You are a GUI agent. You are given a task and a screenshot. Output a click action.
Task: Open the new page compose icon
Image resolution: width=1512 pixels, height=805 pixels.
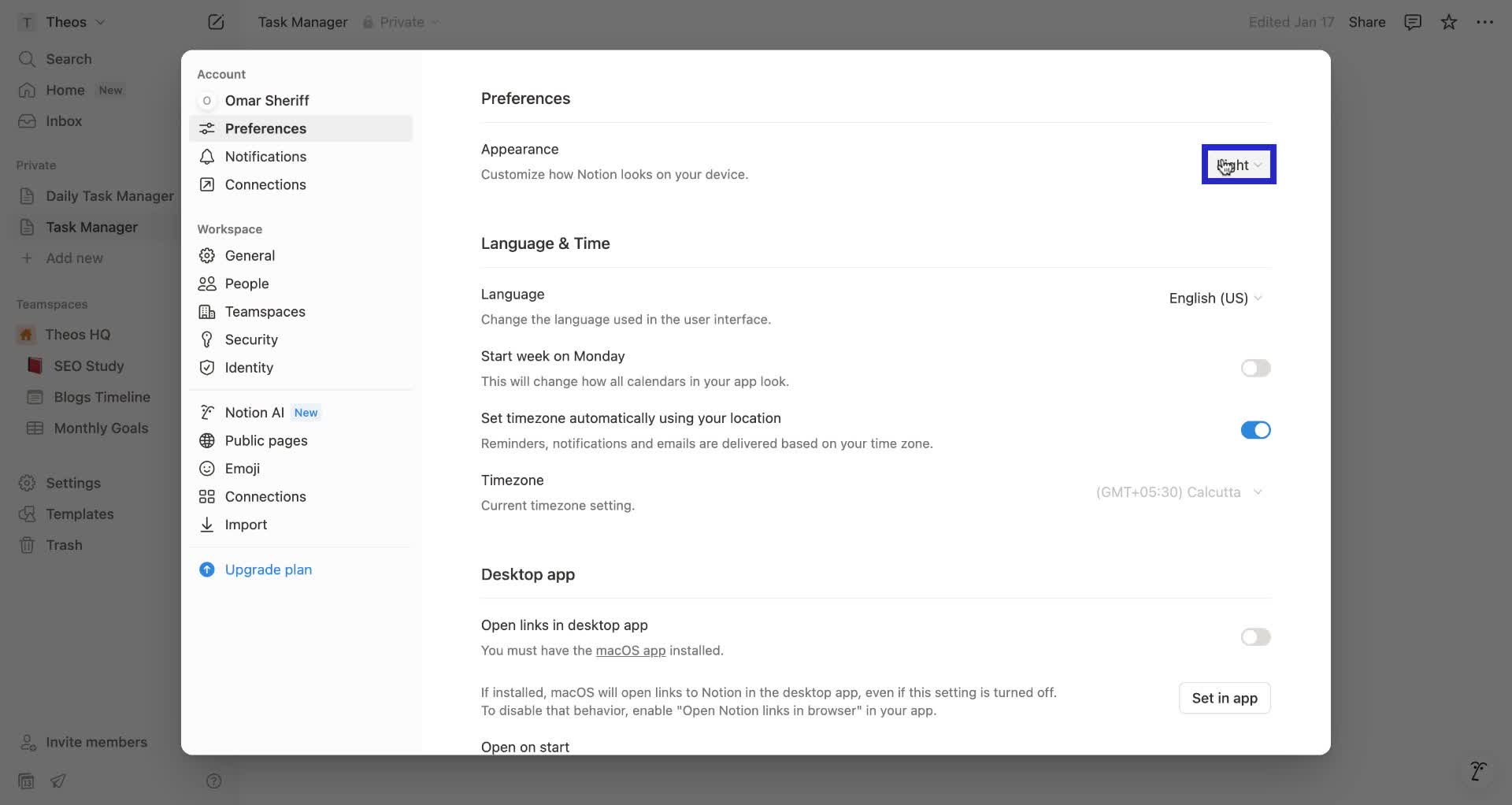(x=216, y=21)
